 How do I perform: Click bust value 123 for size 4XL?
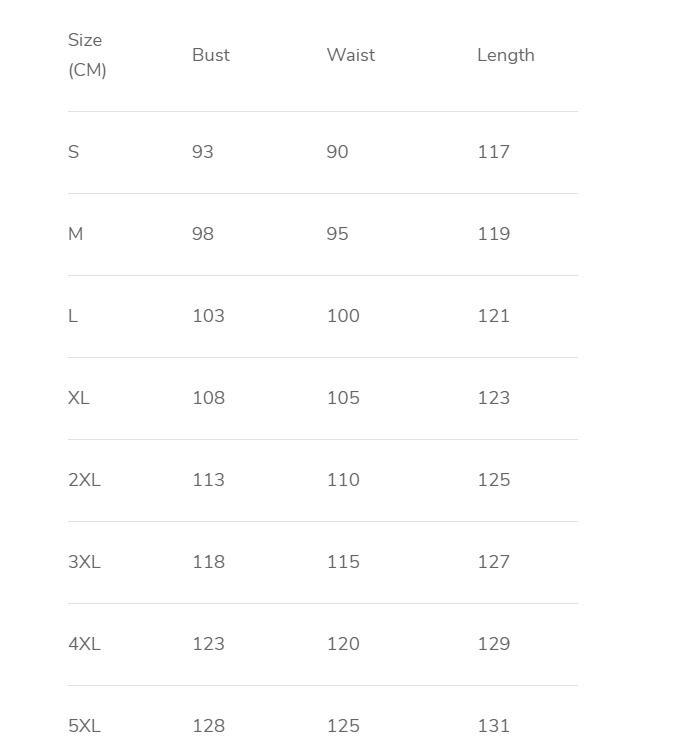click(x=209, y=644)
